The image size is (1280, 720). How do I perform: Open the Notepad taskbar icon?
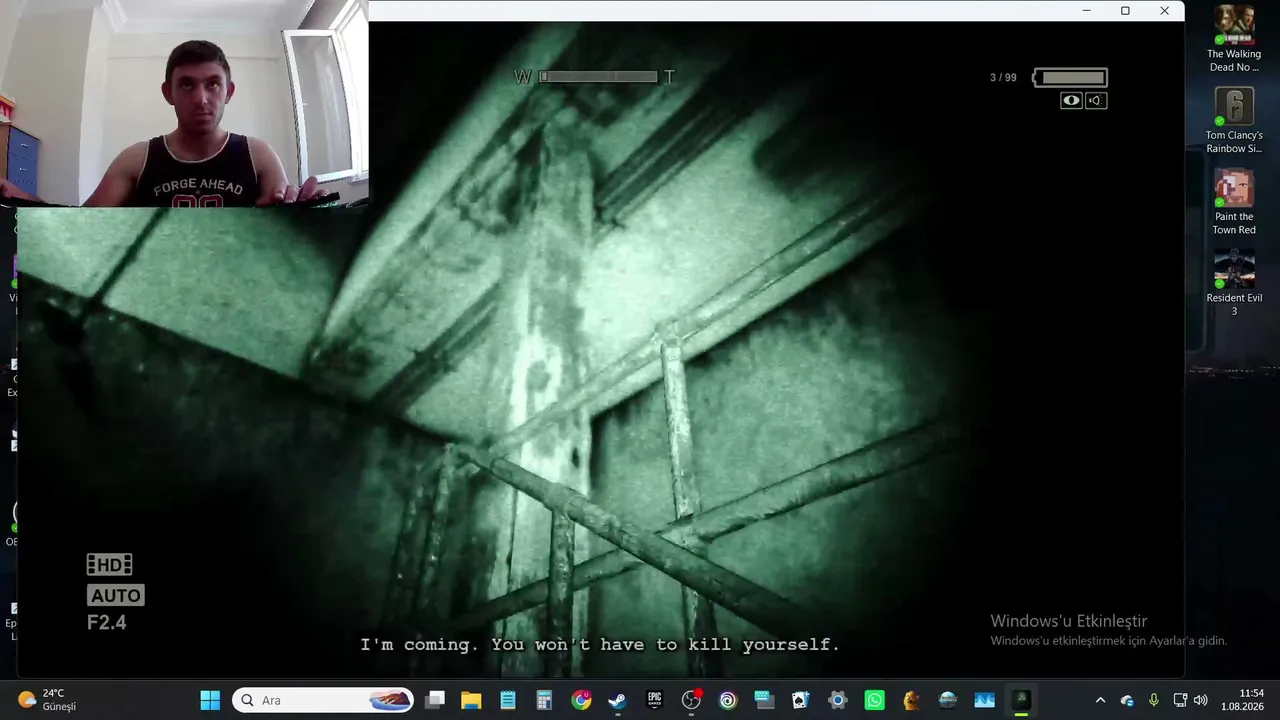tap(508, 700)
